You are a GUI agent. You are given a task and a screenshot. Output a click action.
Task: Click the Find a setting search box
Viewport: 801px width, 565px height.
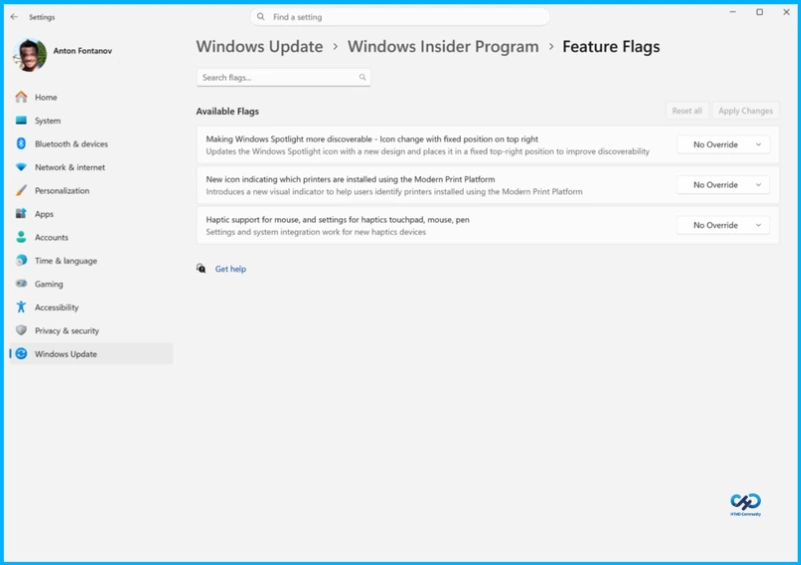(400, 17)
